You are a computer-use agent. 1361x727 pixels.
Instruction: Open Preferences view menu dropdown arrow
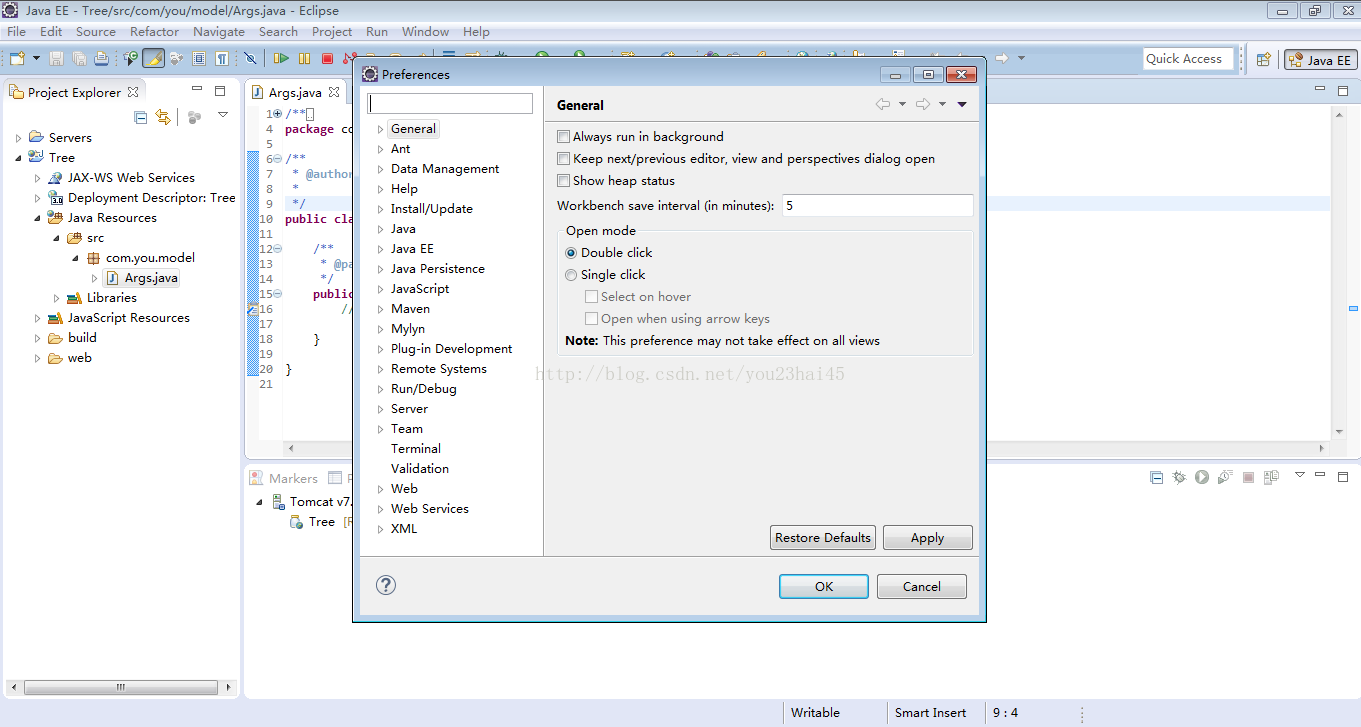(x=962, y=104)
